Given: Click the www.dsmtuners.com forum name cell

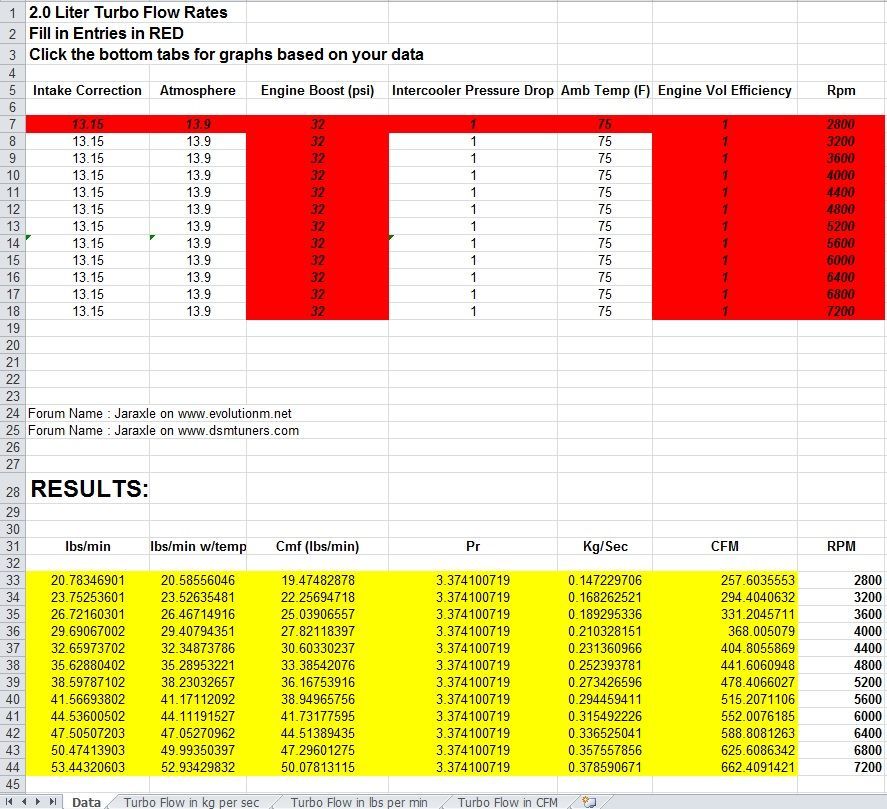Looking at the screenshot, I should [163, 430].
